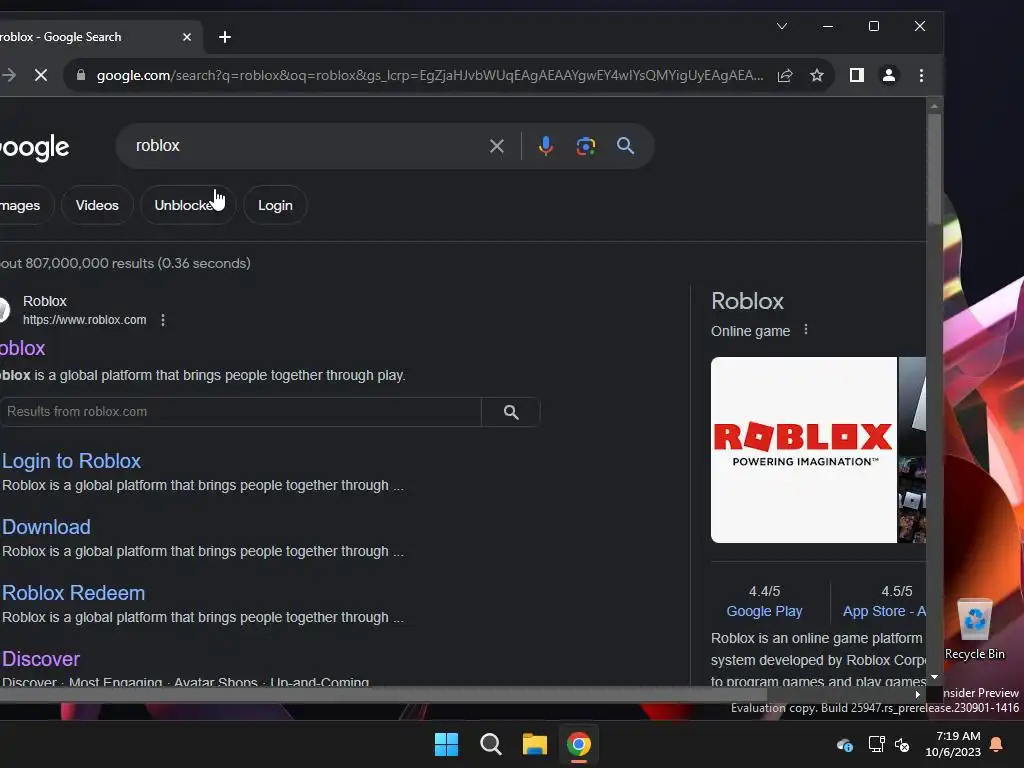
Task: Open Roblox logo image thumbnail
Action: (804, 450)
